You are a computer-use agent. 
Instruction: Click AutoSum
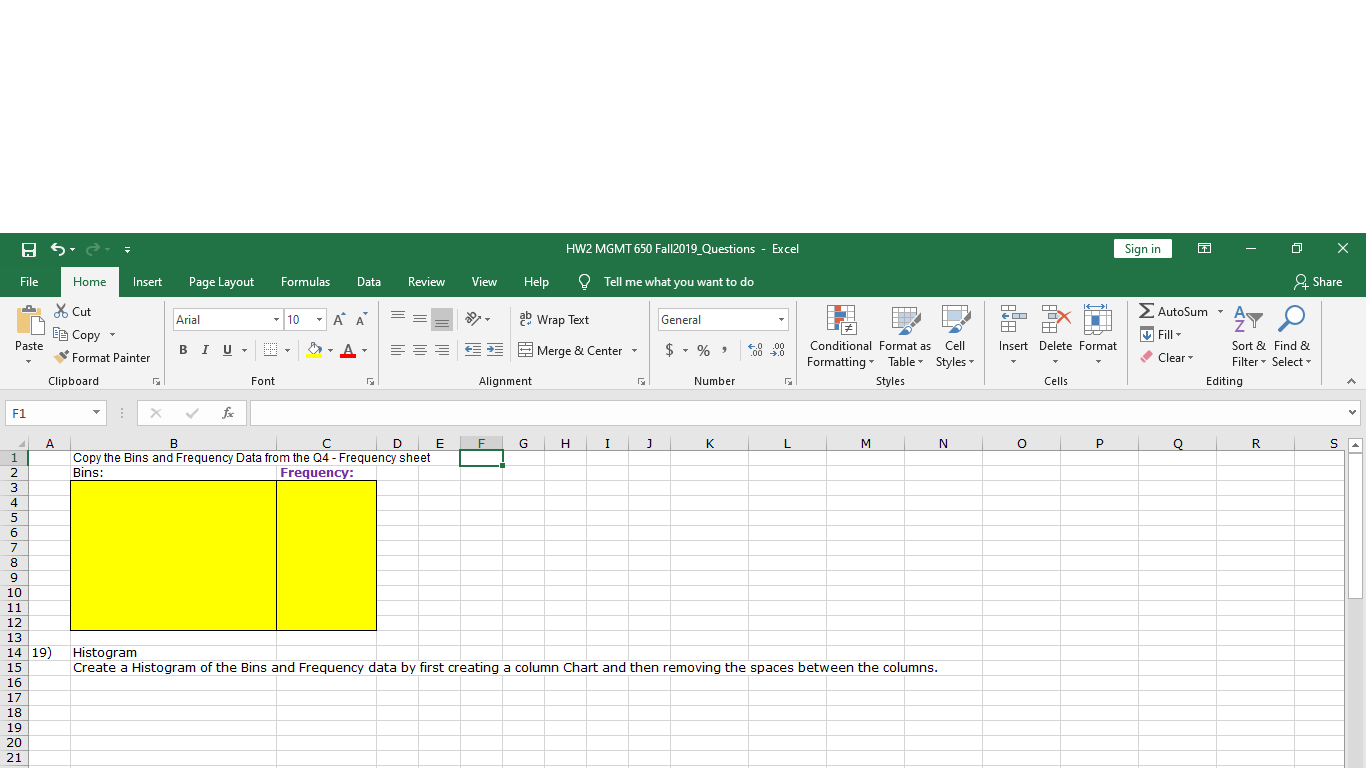pyautogui.click(x=1174, y=312)
